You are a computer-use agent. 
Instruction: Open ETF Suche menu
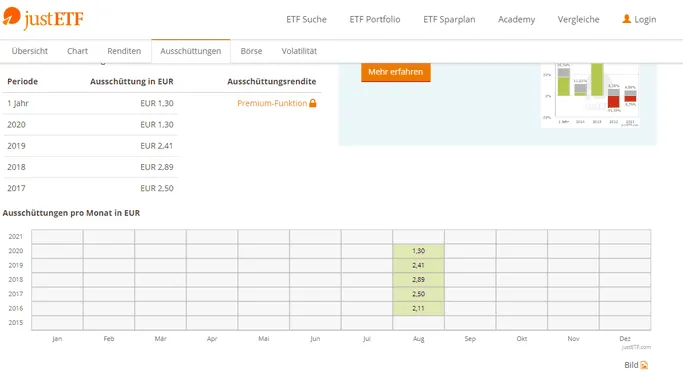306,19
